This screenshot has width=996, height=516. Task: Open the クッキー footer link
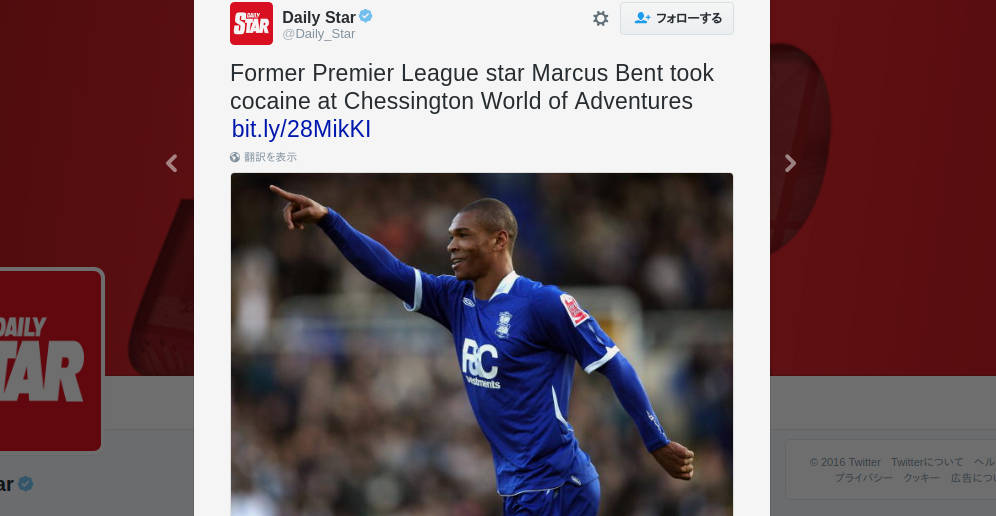(x=922, y=478)
